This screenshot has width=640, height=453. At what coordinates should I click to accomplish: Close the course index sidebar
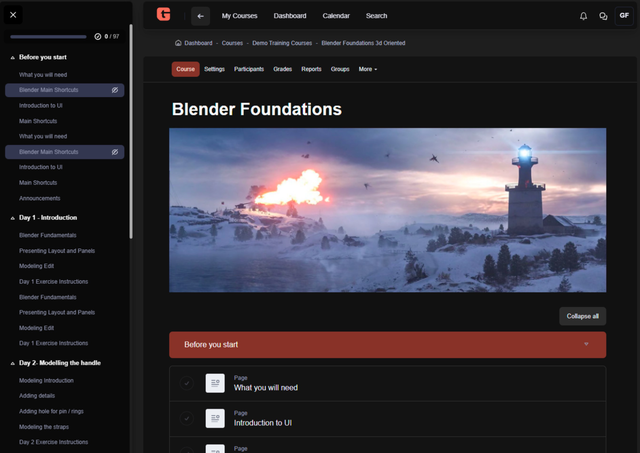[13, 15]
